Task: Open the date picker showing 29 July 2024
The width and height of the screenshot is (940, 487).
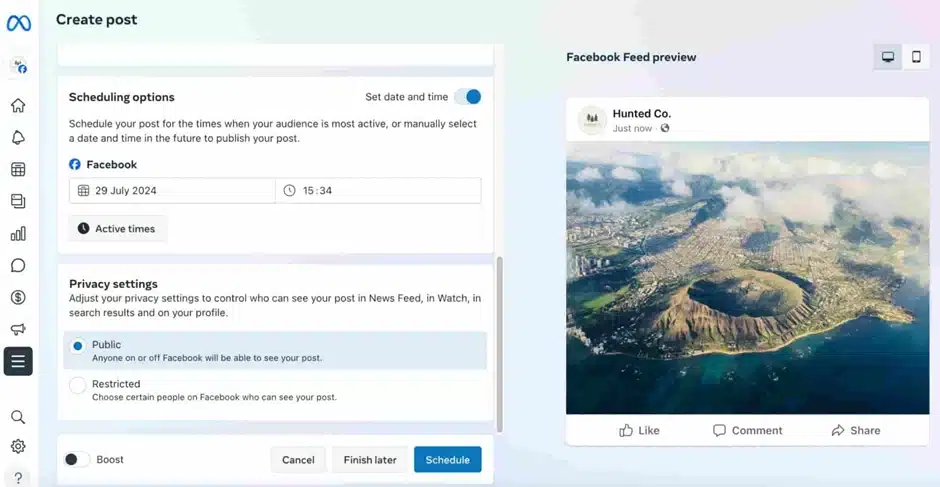Action: (172, 191)
